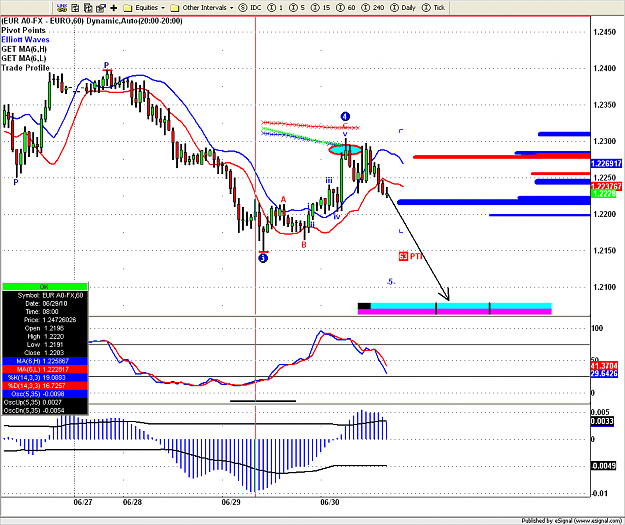Screen dimensions: 625x525
Task: Click the Trade Profile study label
Action: click(x=26, y=68)
